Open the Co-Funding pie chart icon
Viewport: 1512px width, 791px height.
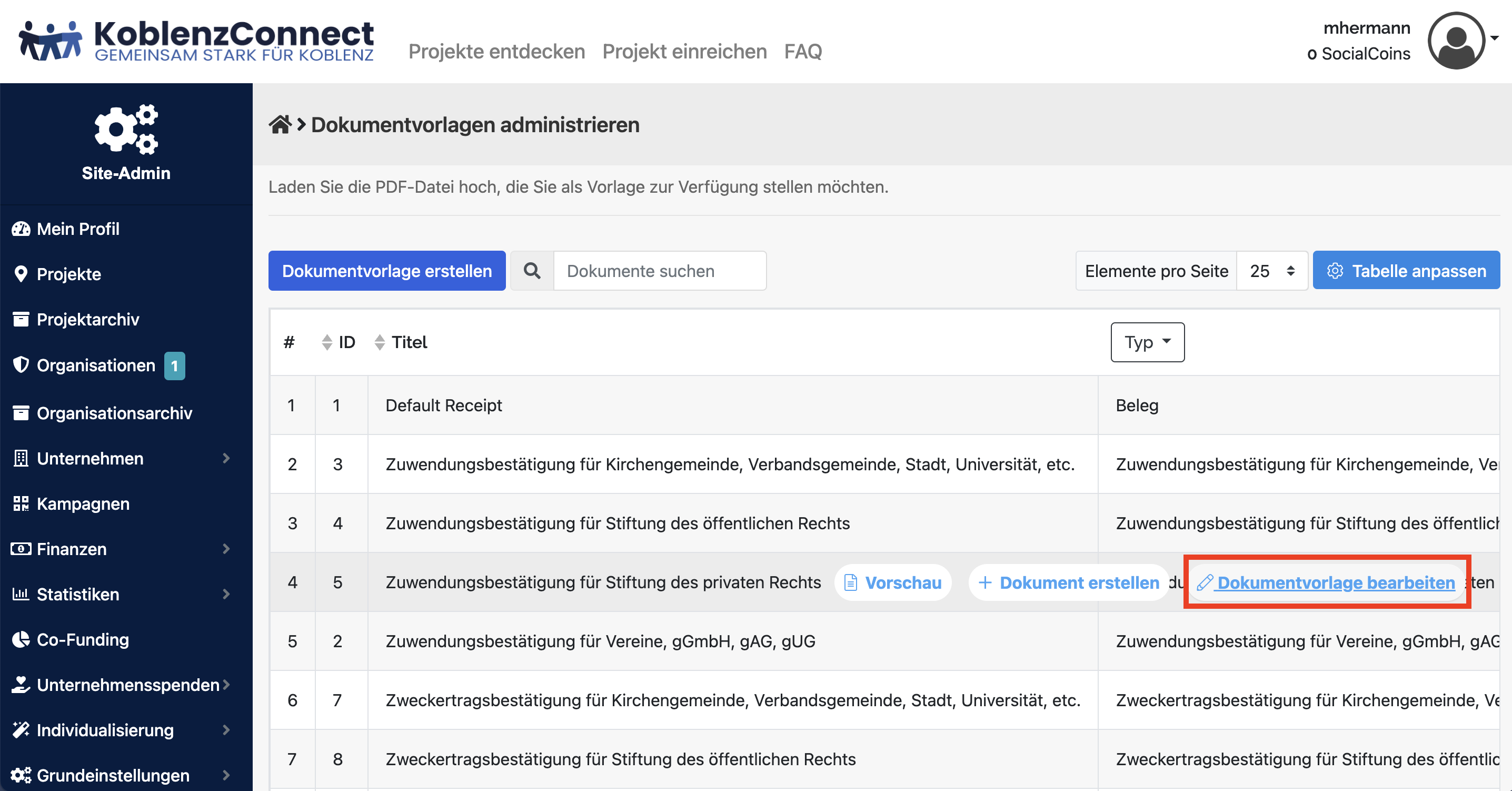point(20,639)
